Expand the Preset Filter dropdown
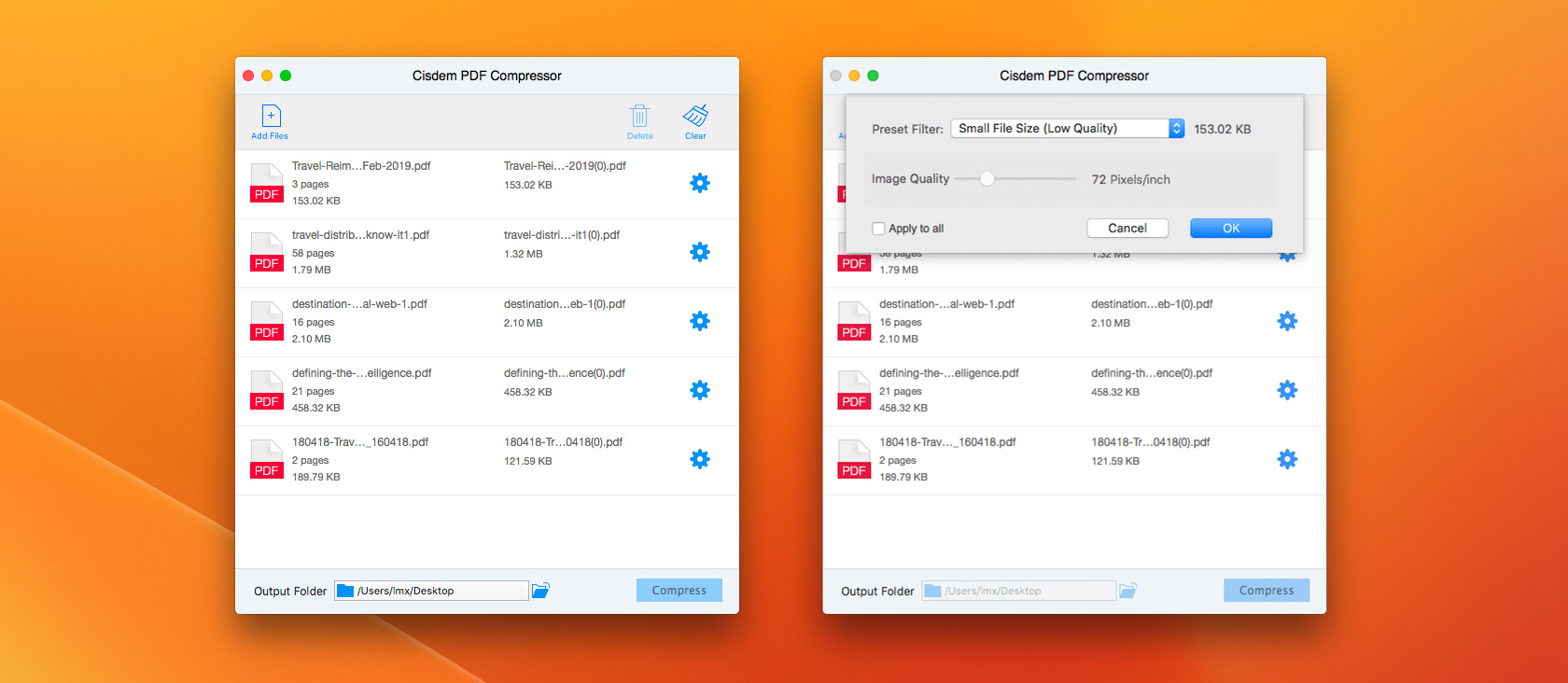 pos(1176,129)
